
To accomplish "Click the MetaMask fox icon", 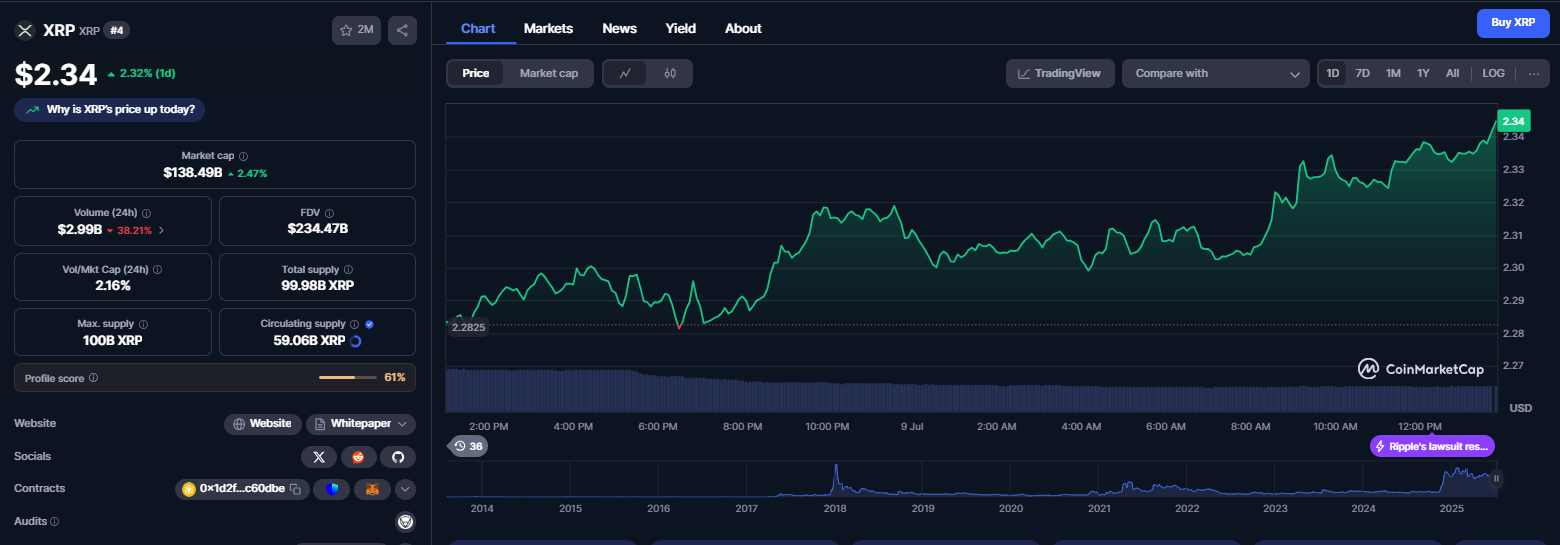I will coord(372,489).
